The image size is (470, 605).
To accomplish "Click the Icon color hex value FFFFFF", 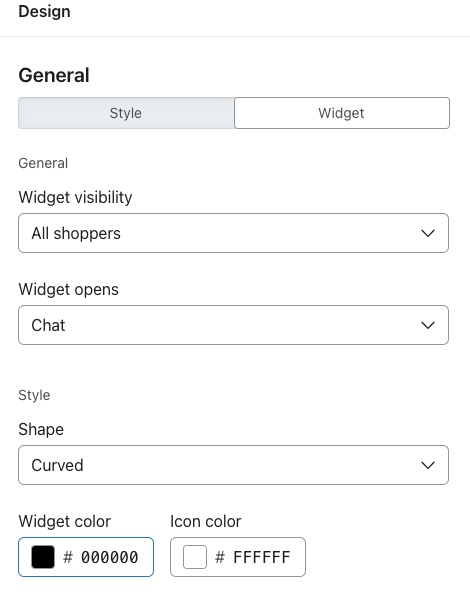I will point(262,557).
